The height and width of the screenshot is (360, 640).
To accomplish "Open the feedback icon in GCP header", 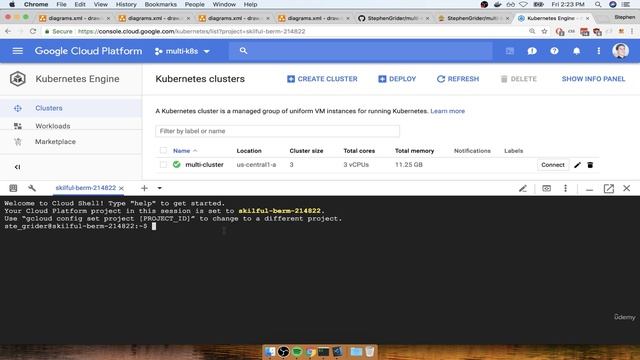I will click(x=532, y=51).
